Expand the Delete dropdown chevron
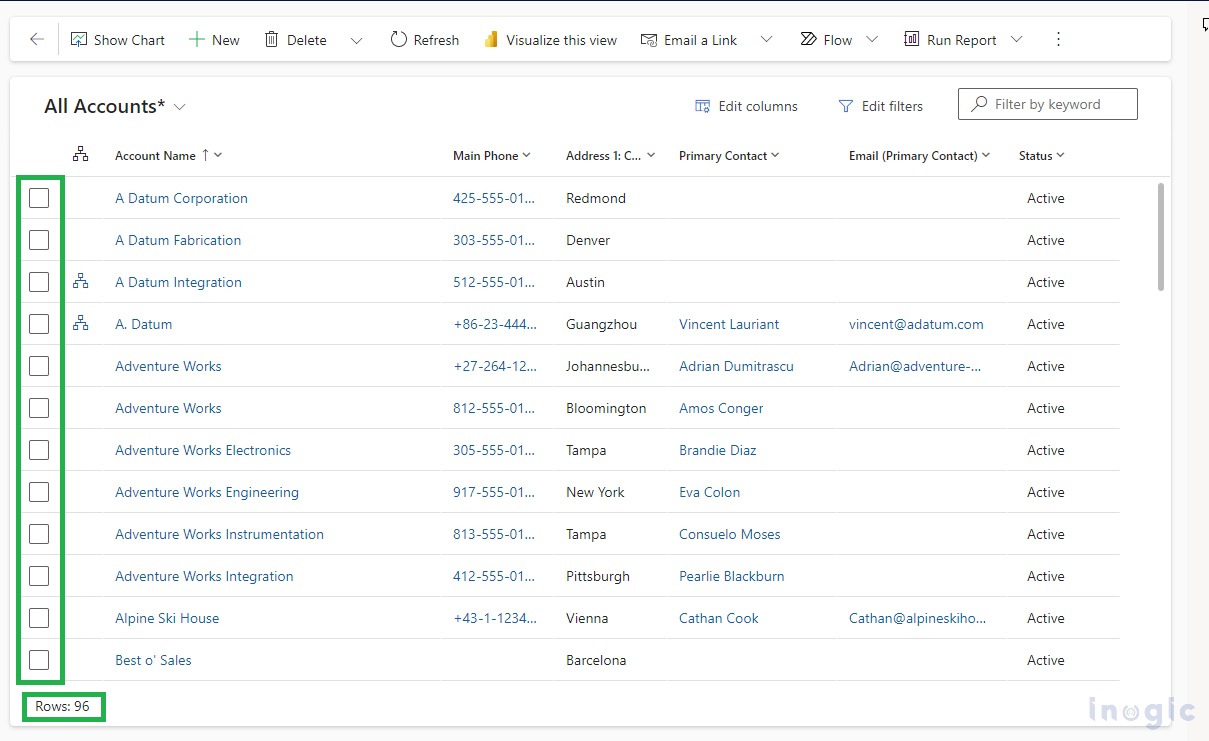The width and height of the screenshot is (1209, 741). tap(357, 41)
